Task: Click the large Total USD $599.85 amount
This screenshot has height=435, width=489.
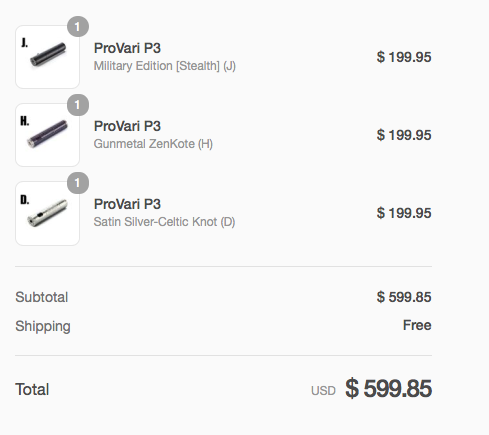Action: tap(388, 389)
